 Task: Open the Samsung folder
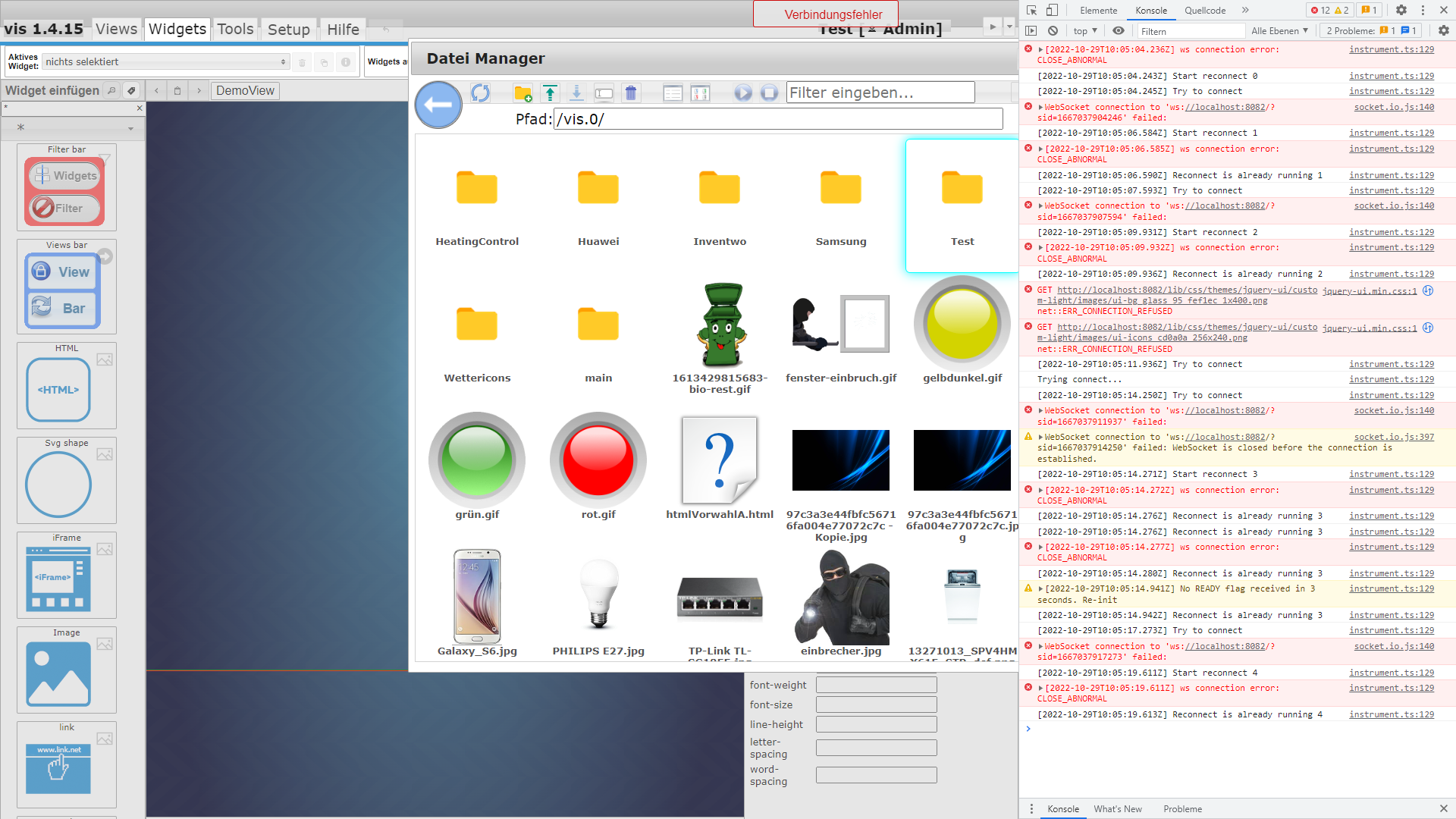pos(841,205)
